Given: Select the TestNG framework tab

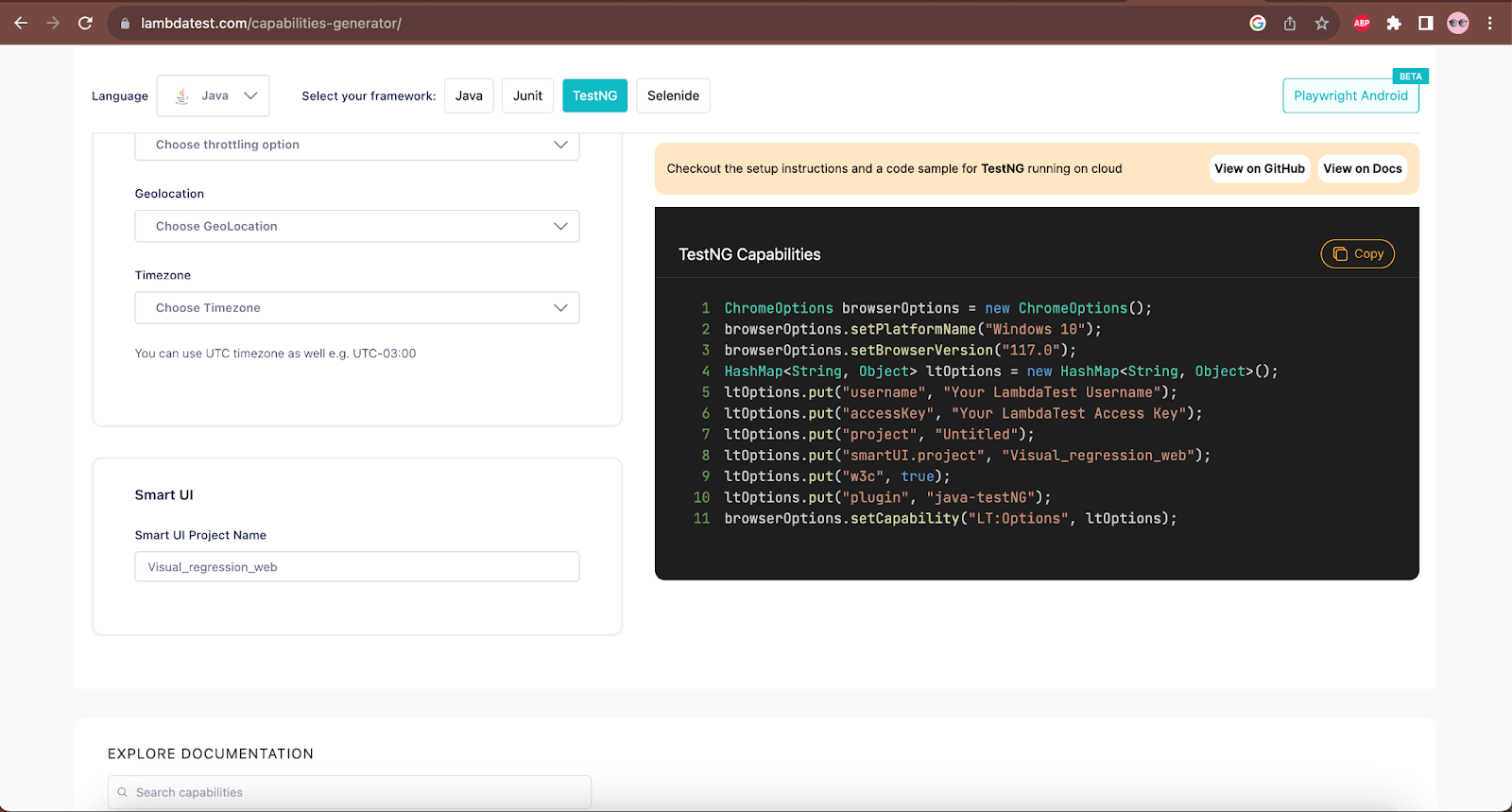Looking at the screenshot, I should (594, 95).
